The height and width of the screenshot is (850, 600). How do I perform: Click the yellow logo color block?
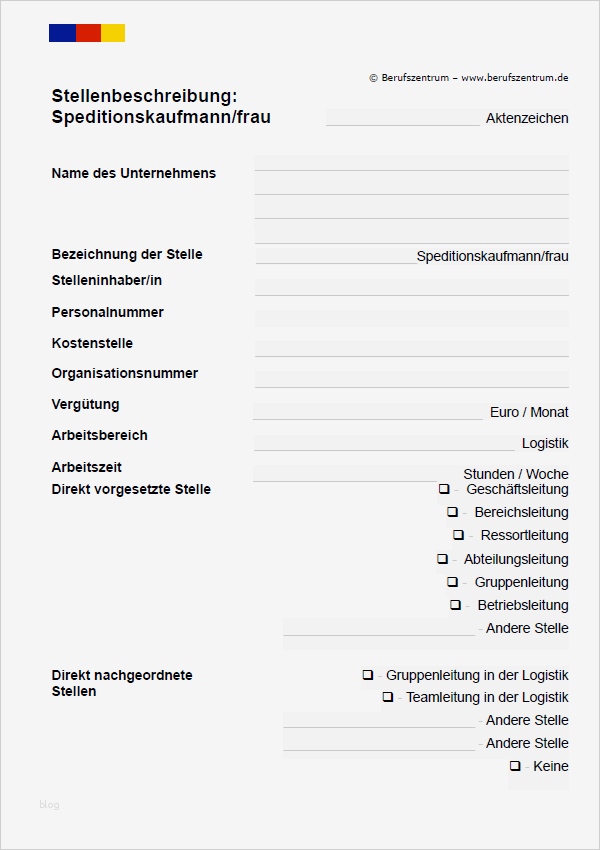coord(113,33)
